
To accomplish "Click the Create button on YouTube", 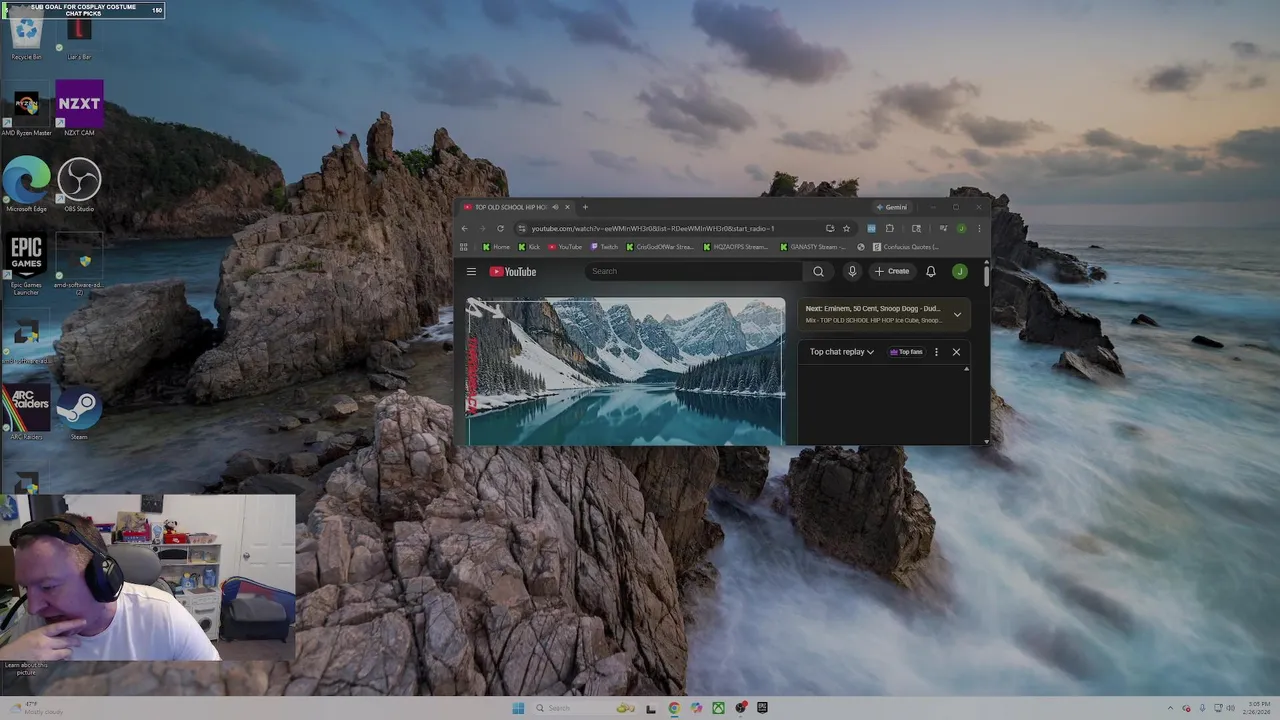I will [x=892, y=271].
